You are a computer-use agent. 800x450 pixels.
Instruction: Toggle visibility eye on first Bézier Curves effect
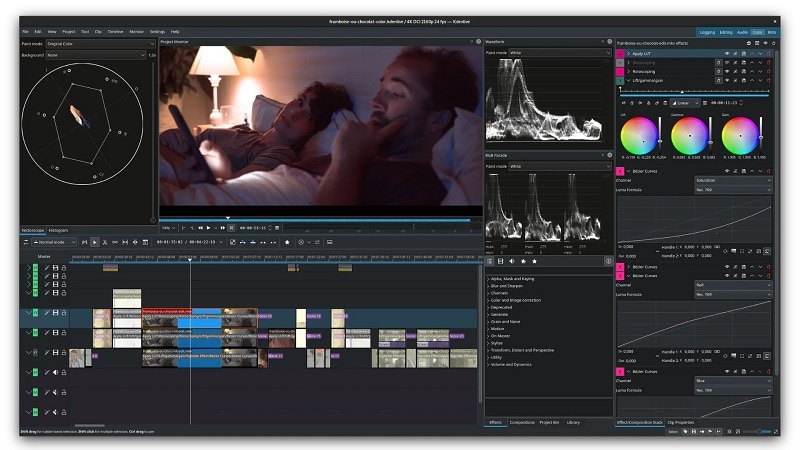pyautogui.click(x=727, y=171)
